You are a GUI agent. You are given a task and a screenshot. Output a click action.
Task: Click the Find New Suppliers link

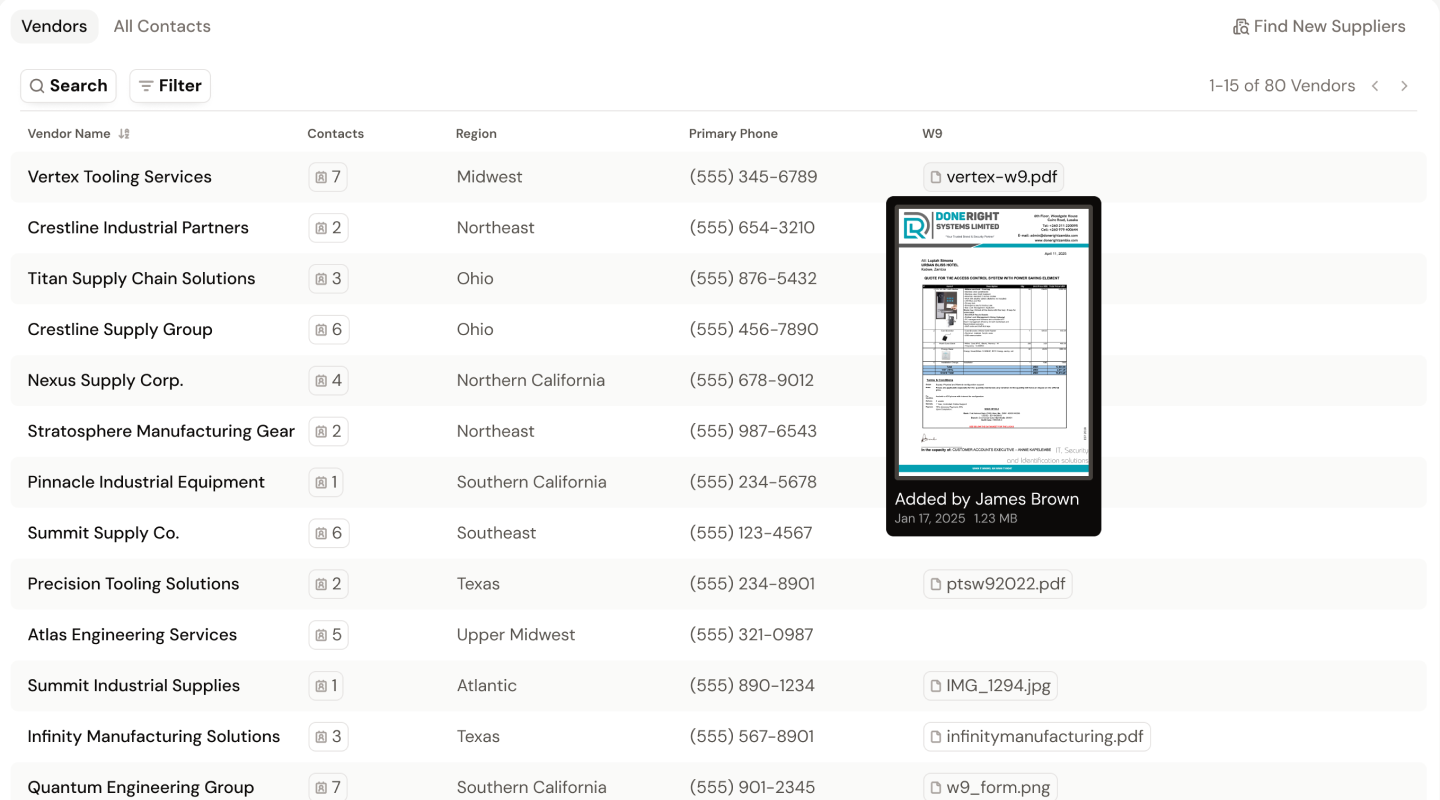1319,26
